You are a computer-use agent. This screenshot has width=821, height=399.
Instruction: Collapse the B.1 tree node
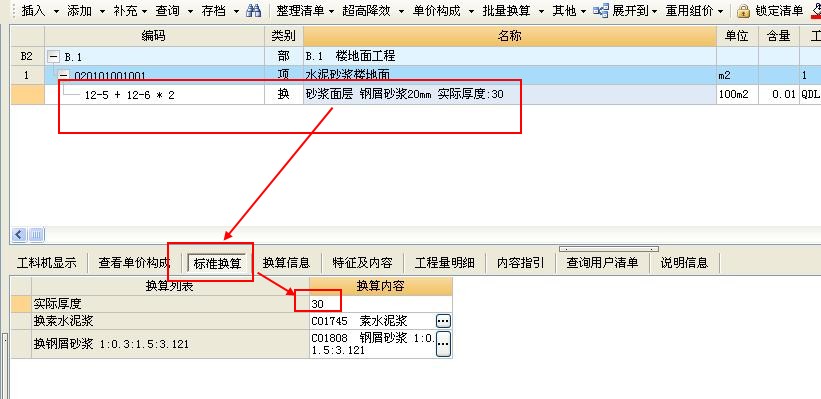(54, 57)
